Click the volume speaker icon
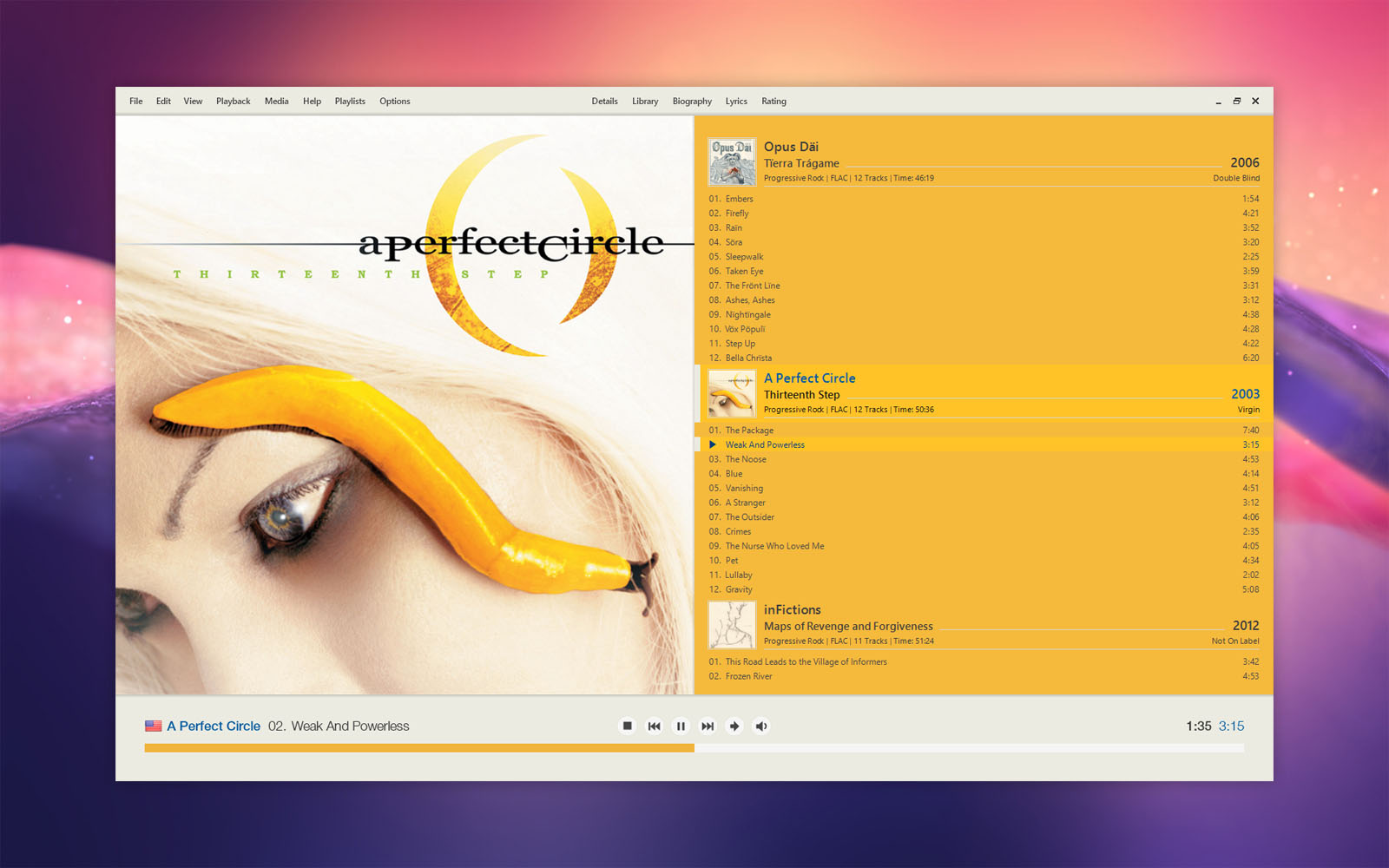Viewport: 1389px width, 868px height. (x=761, y=726)
